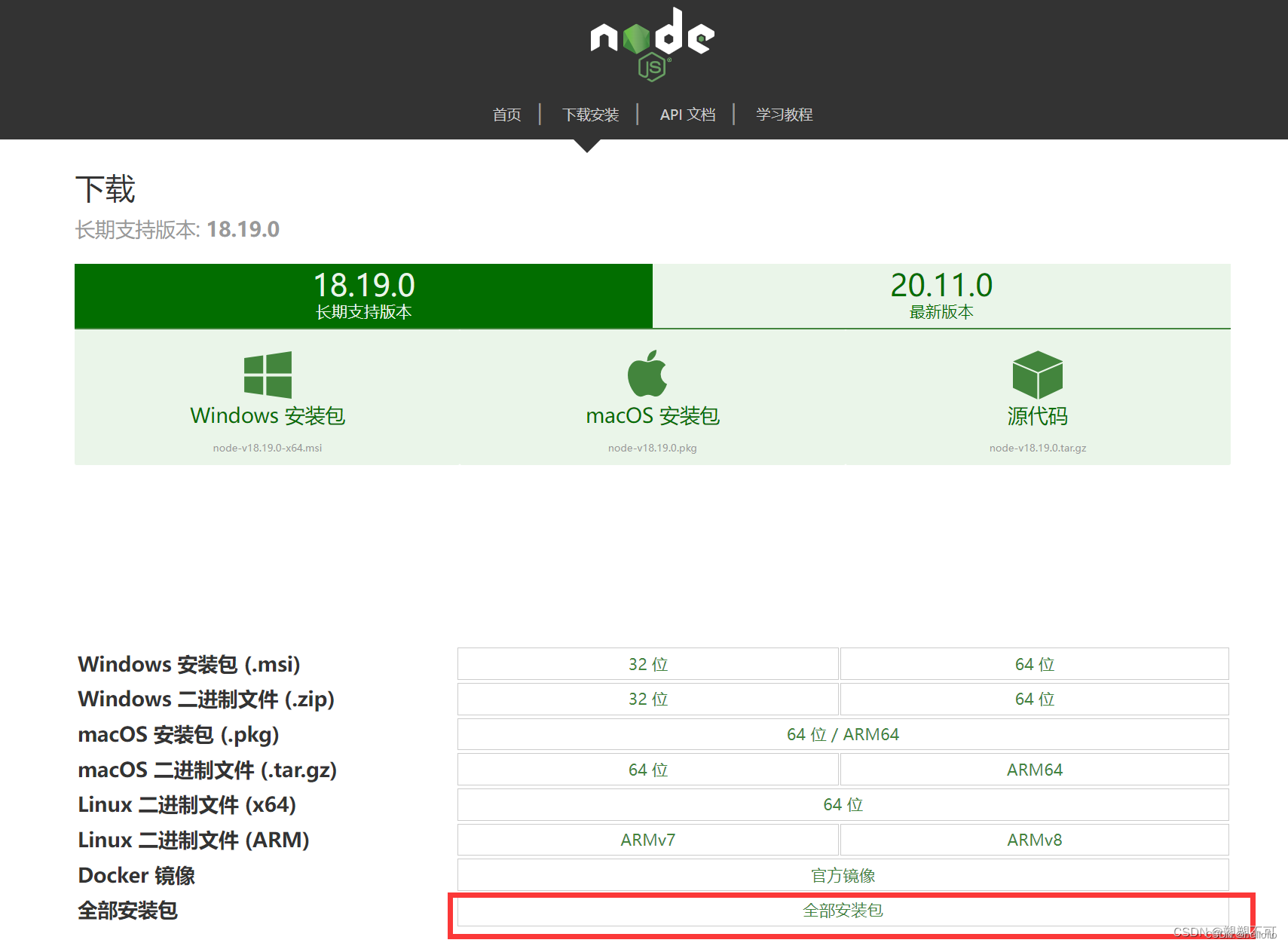Click the Windows 安装包 (.msi) row label
Screen dimensions: 1288x946
coord(189,664)
